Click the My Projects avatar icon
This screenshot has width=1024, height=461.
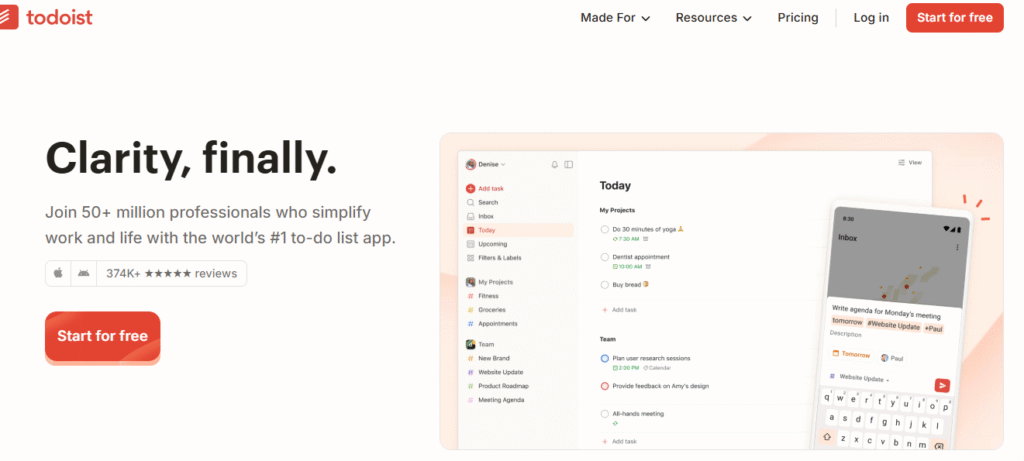tap(470, 282)
